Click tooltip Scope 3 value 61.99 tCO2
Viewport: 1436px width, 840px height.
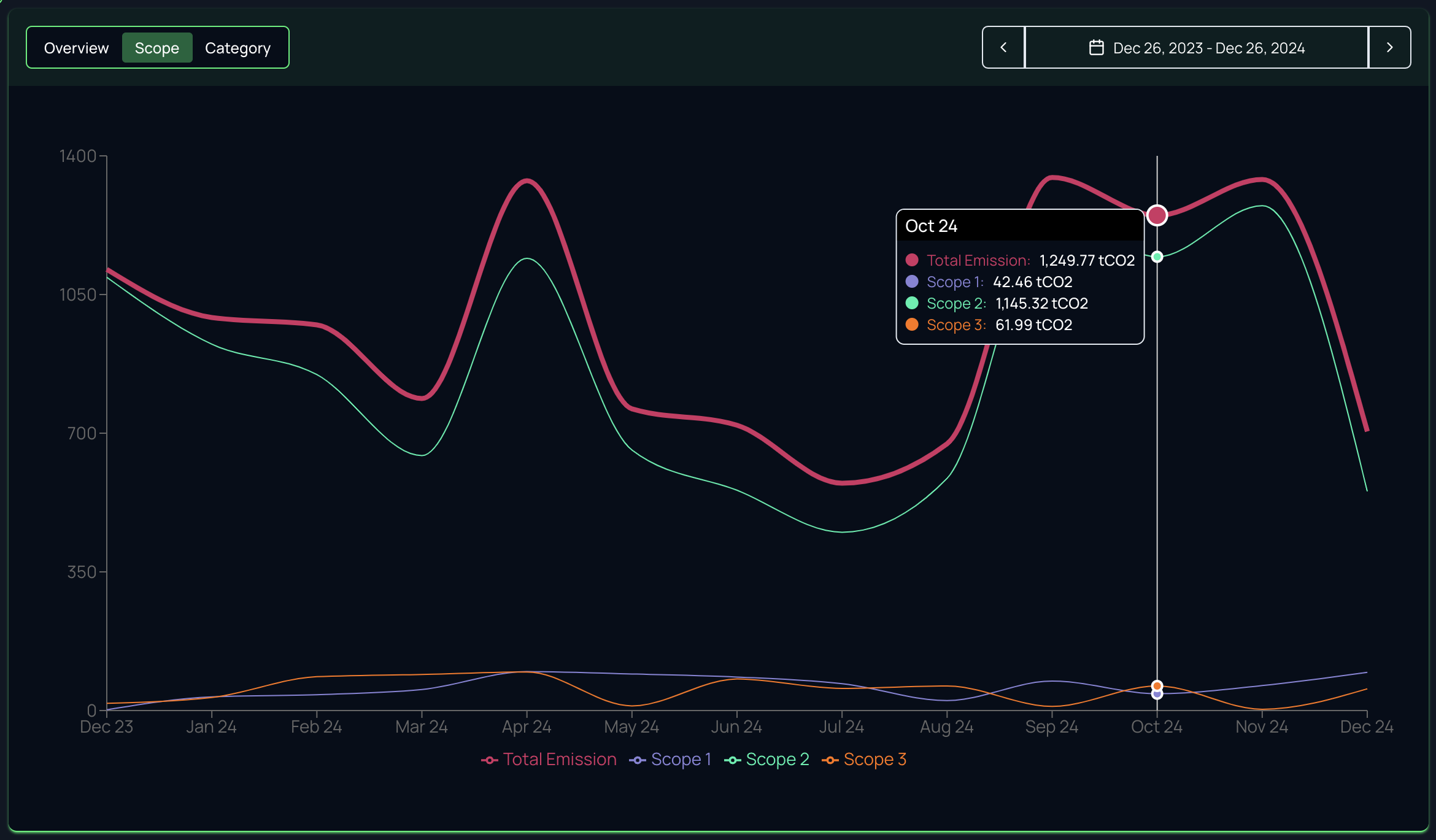[x=1033, y=325]
